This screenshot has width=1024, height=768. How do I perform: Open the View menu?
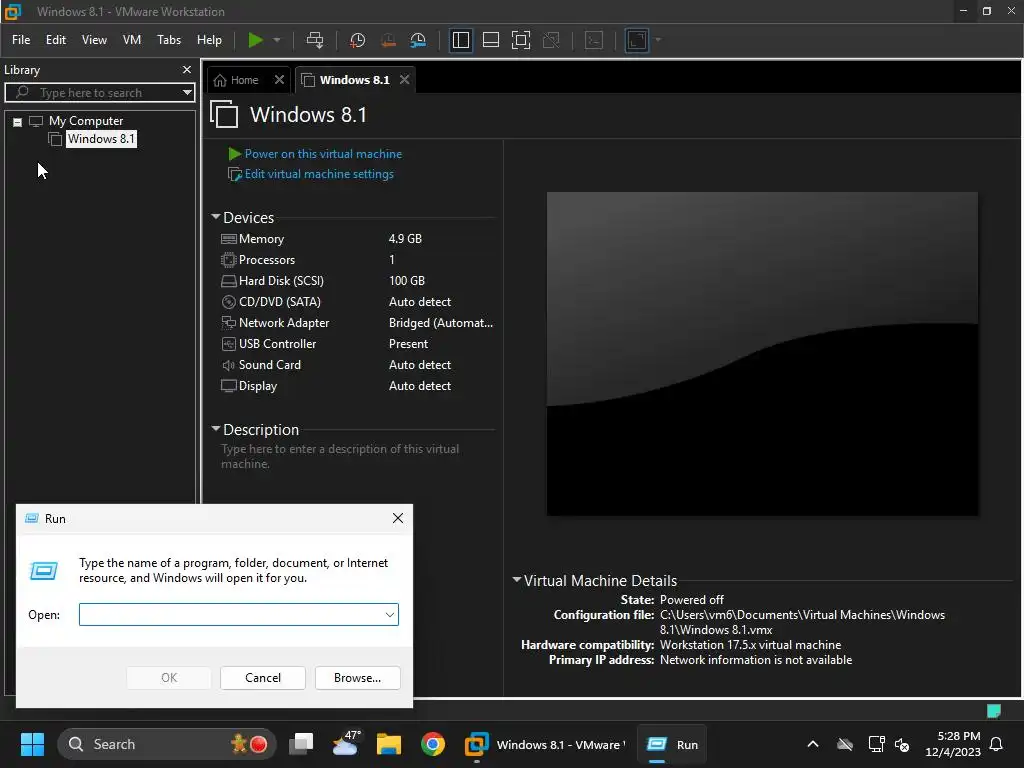click(x=94, y=40)
